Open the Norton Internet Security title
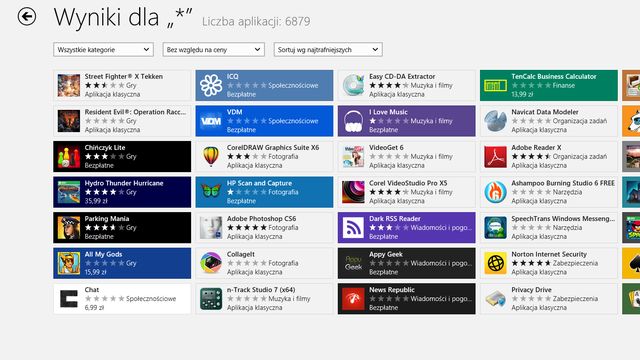 point(549,254)
